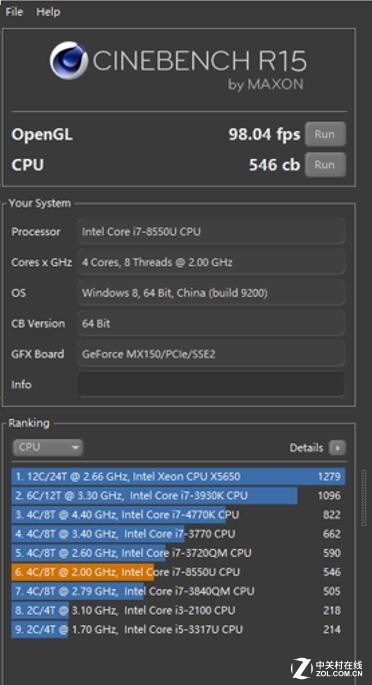Expand the CPU ranking dropdown
372x685 pixels.
[x=48, y=447]
